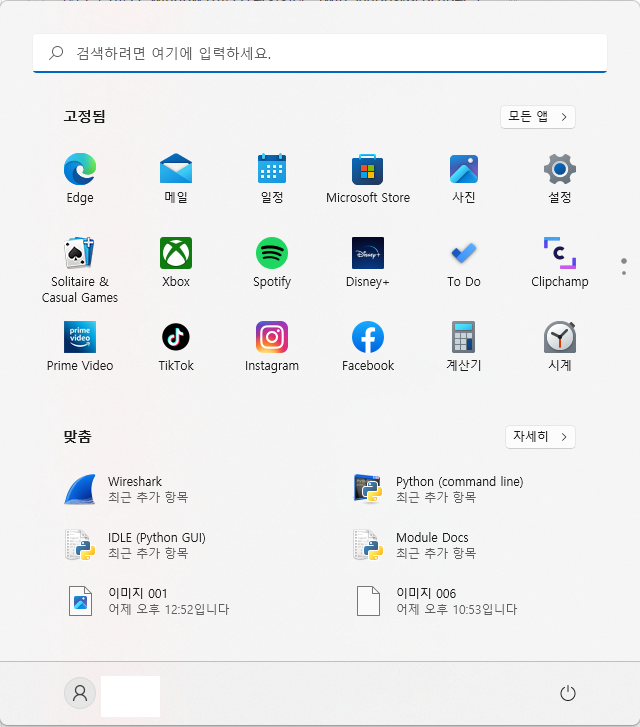Open the Xbox app
The width and height of the screenshot is (640, 727).
(176, 262)
